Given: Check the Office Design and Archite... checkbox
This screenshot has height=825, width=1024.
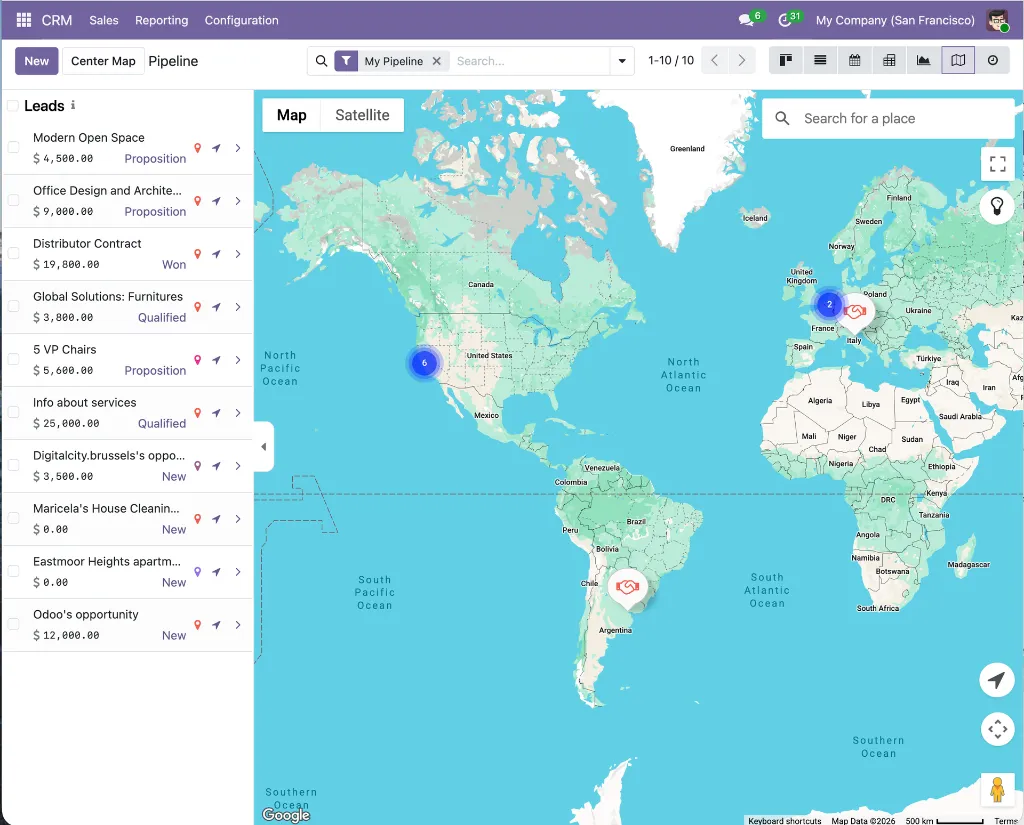Looking at the screenshot, I should click(x=13, y=201).
